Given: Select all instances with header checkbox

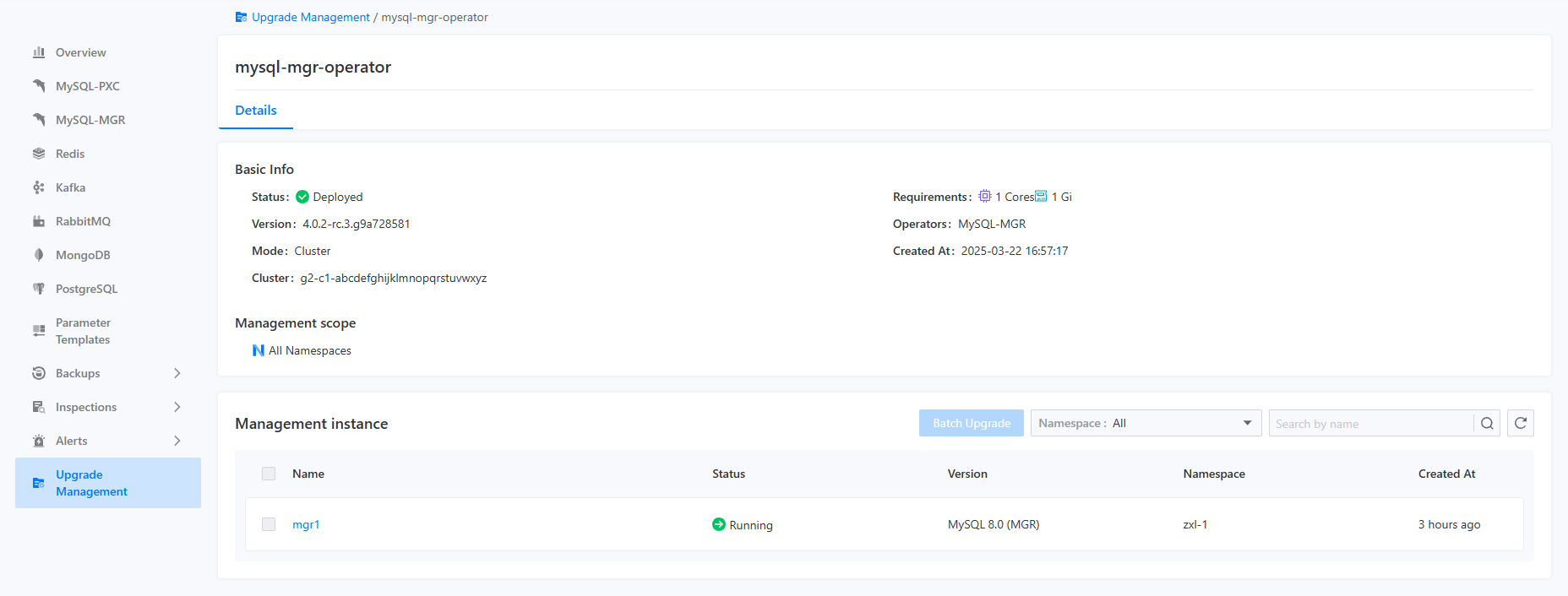Looking at the screenshot, I should click(269, 474).
